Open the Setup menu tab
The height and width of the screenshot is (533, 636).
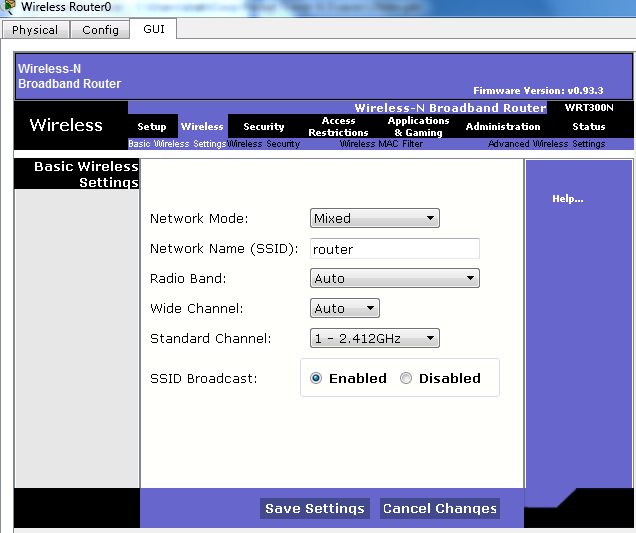point(152,127)
